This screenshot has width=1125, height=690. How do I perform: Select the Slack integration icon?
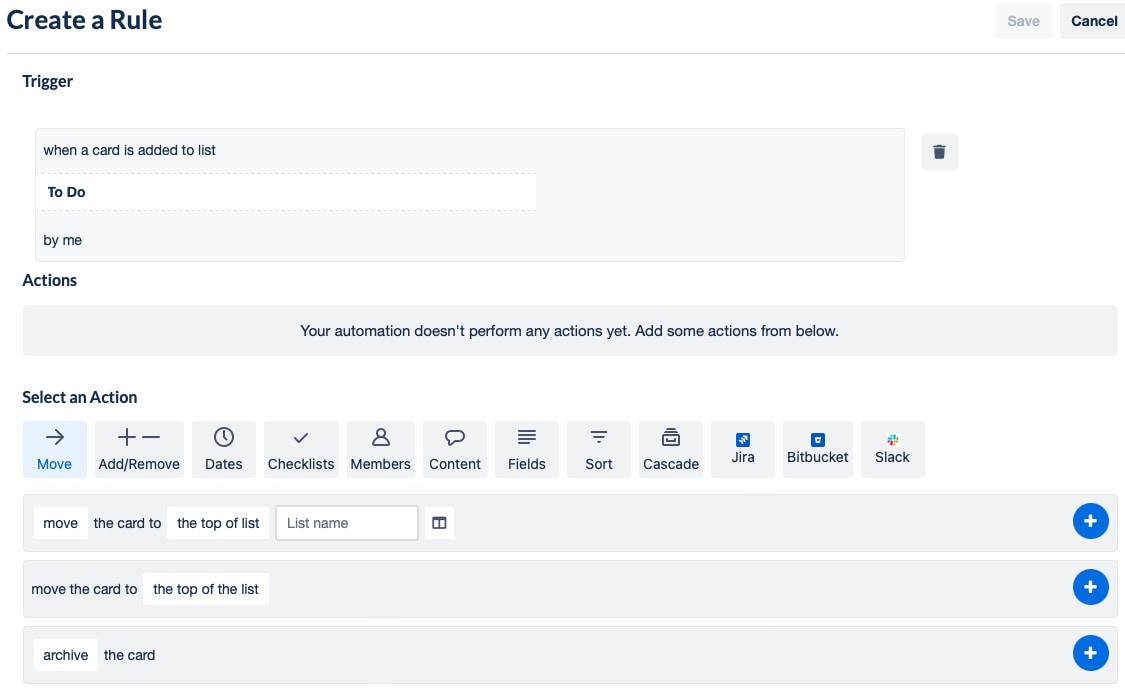(892, 448)
